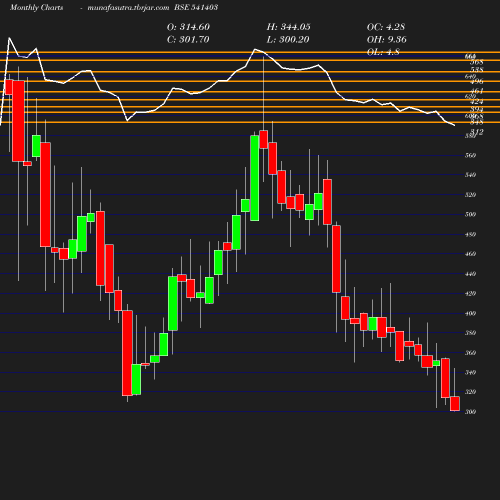Click the 300 price axis label
Image resolution: width=500 pixels, height=500 pixels.
click(x=470, y=412)
